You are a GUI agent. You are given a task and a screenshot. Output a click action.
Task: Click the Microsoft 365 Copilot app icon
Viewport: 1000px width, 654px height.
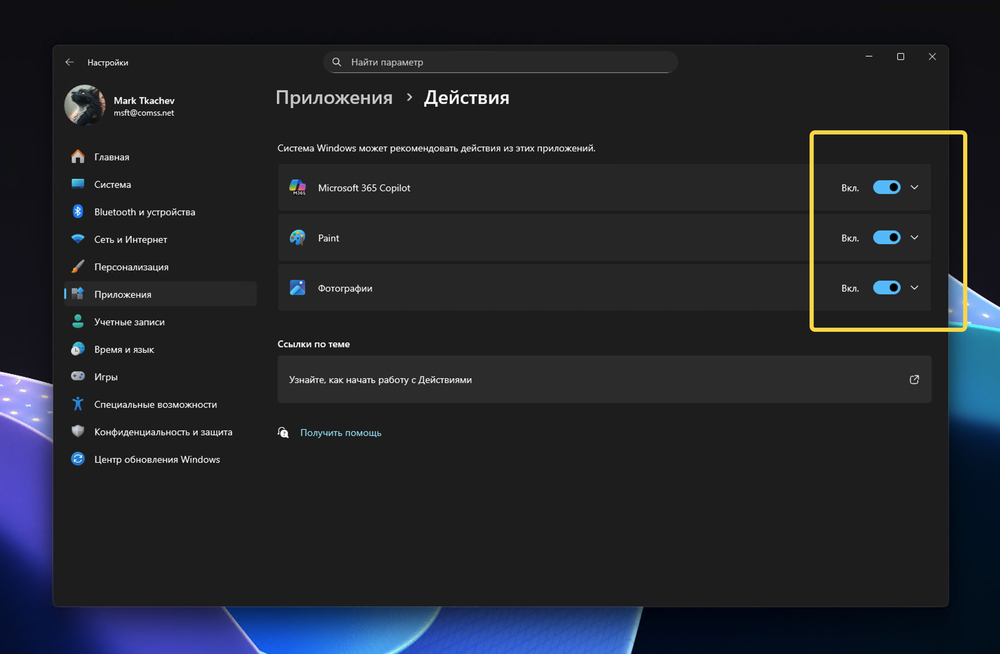pos(297,187)
